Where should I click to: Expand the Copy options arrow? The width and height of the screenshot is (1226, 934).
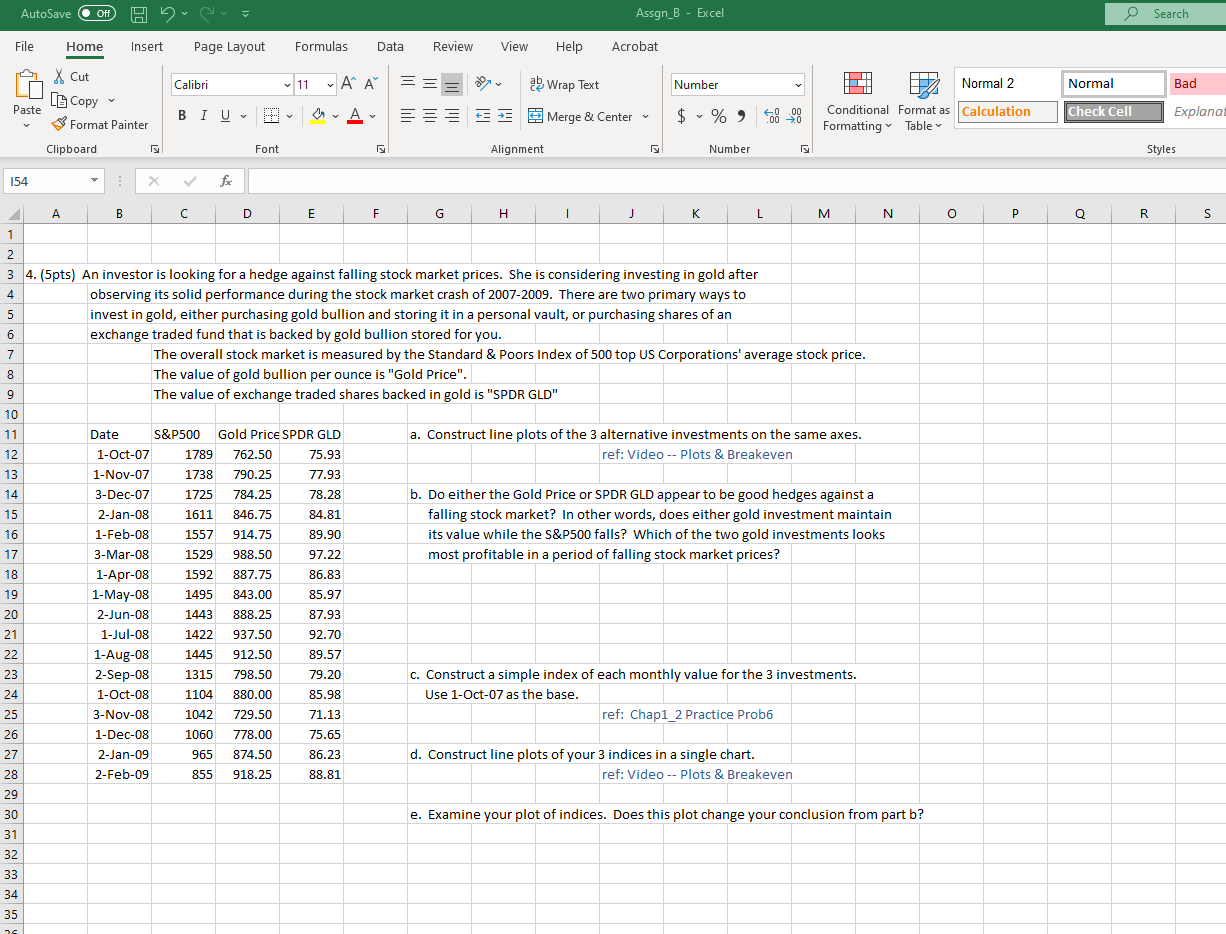[x=111, y=101]
